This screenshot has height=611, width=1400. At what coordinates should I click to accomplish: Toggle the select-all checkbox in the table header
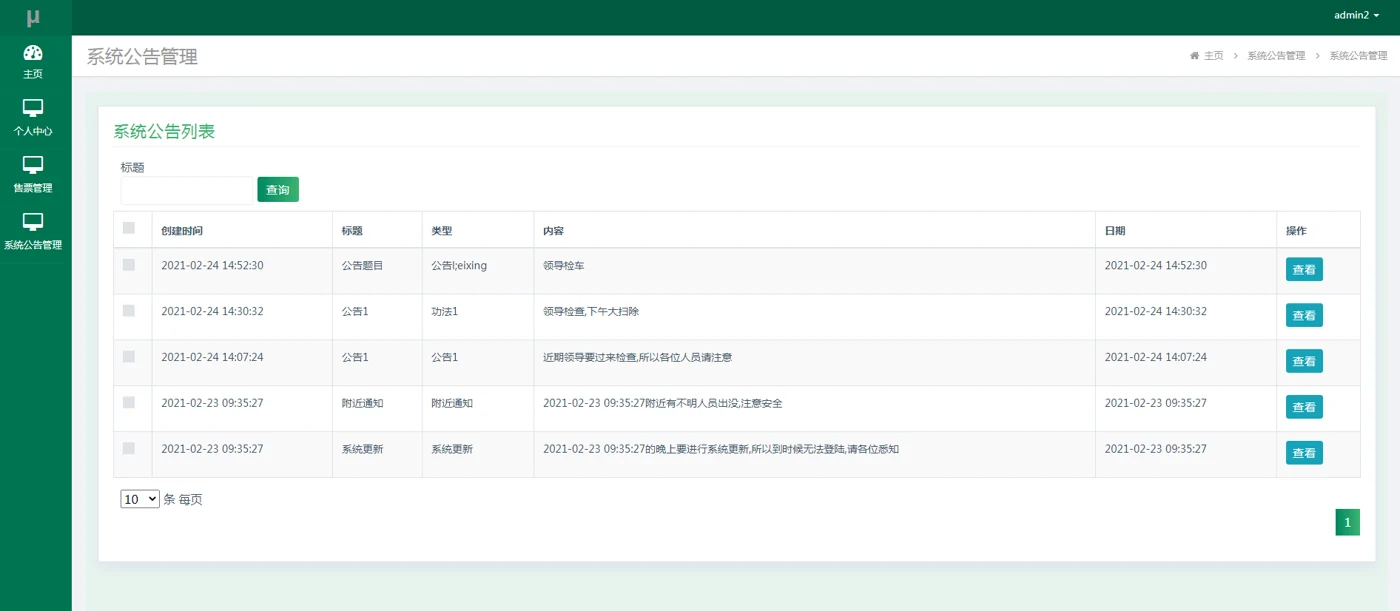[129, 228]
